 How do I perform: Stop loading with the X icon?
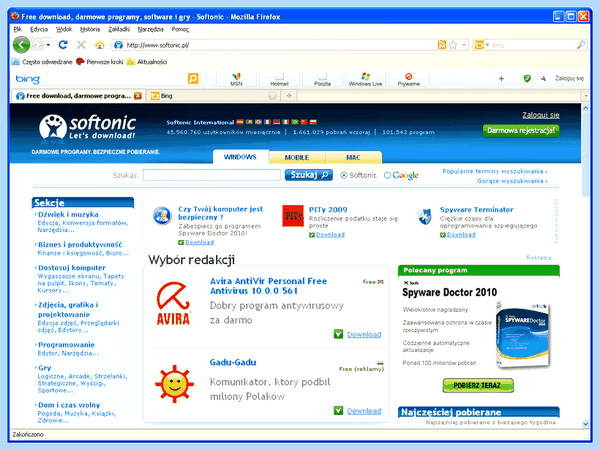tap(81, 45)
